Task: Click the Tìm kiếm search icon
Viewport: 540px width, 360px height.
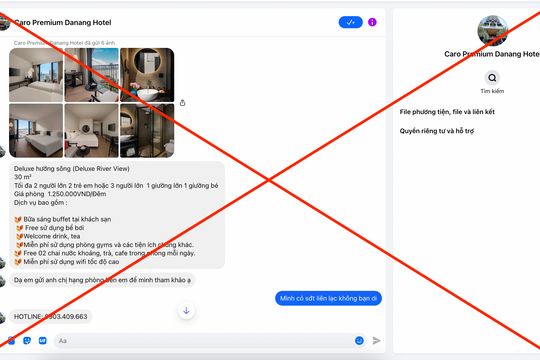Action: pyautogui.click(x=492, y=78)
